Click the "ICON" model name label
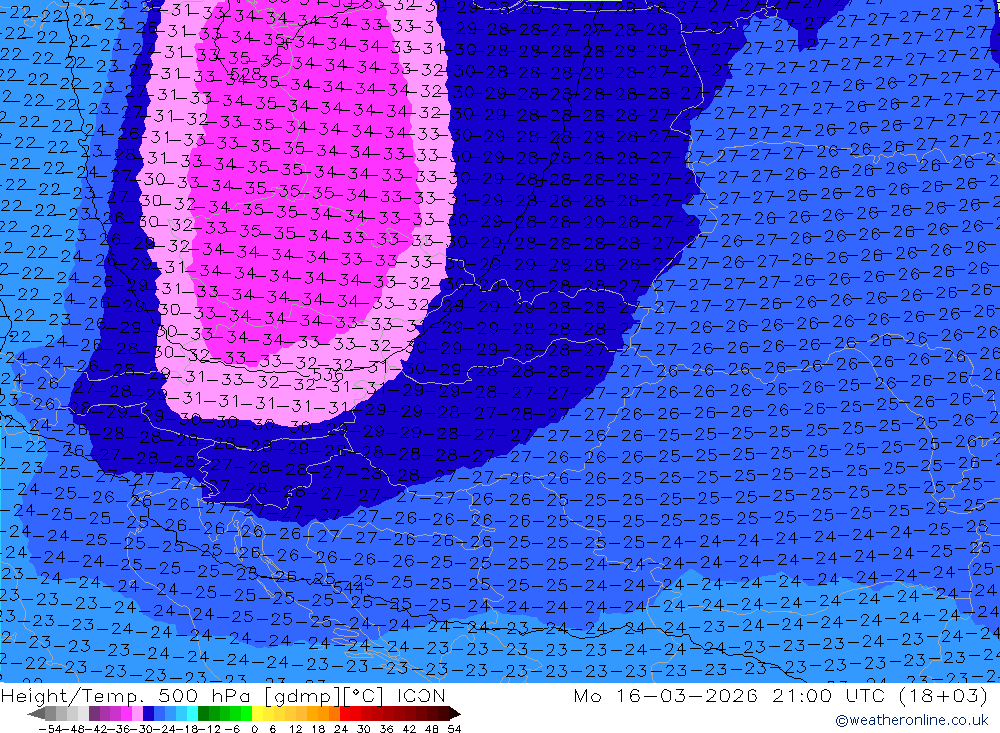The height and width of the screenshot is (733, 1000). pos(421,695)
